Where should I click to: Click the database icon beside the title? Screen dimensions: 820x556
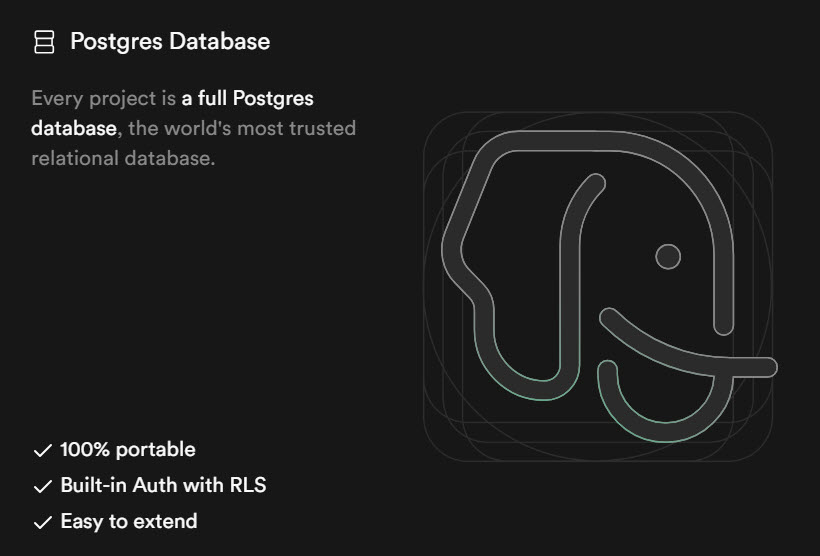44,41
